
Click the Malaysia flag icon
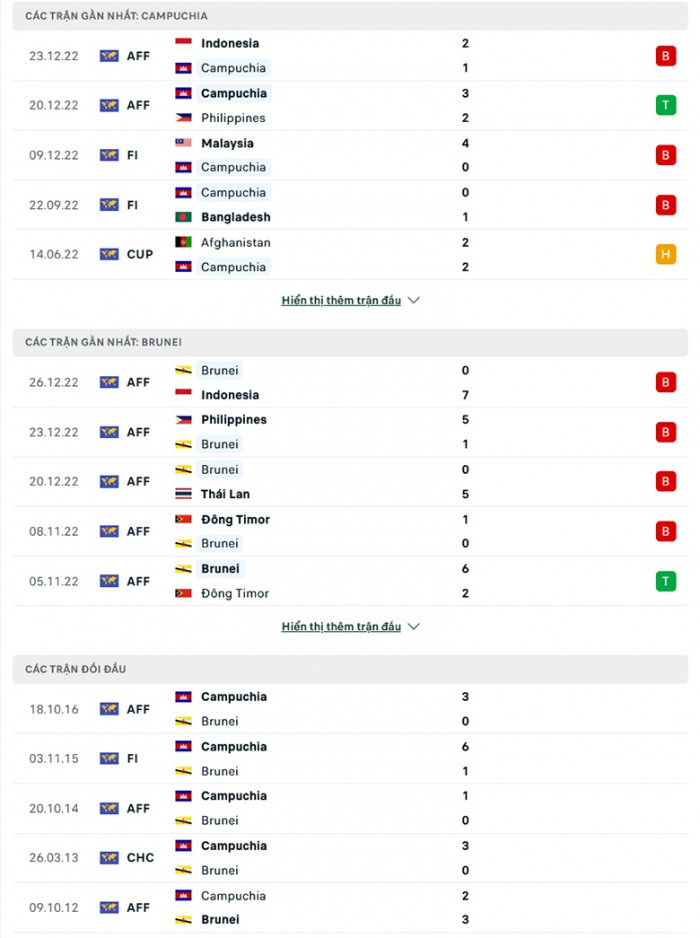tap(183, 143)
